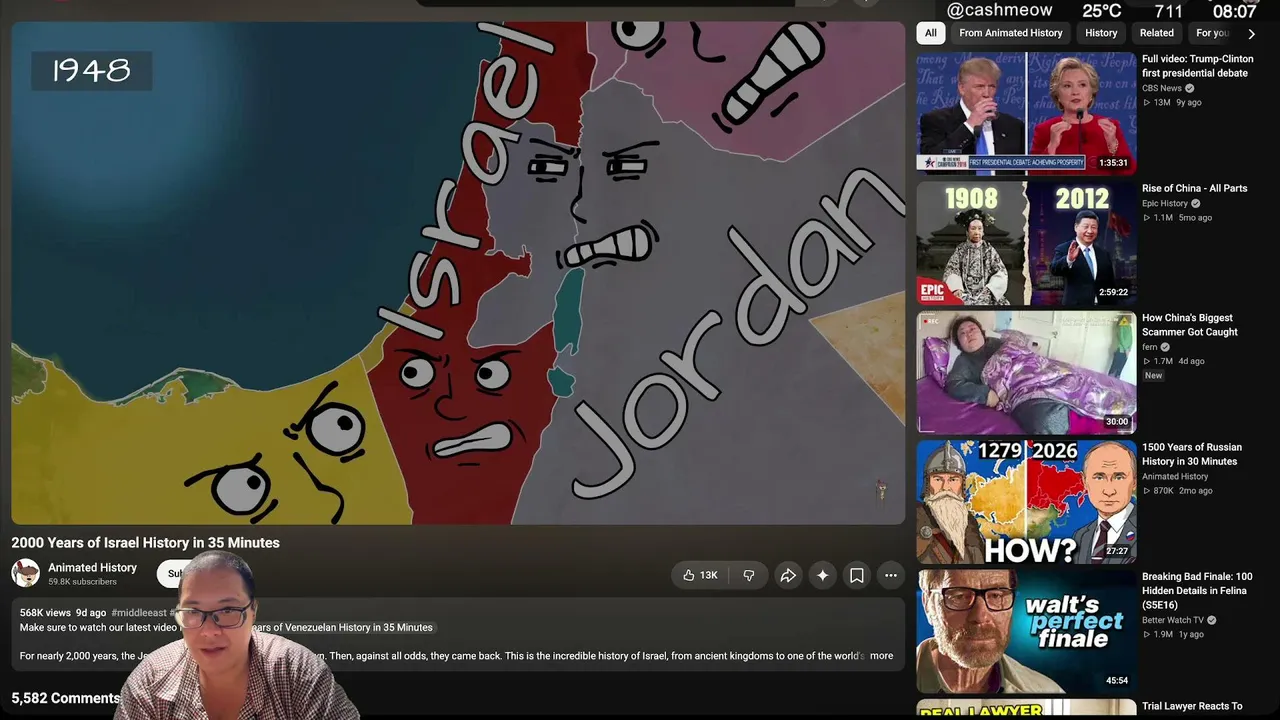Click the main video player showing Israel and Jordan

pyautogui.click(x=458, y=273)
